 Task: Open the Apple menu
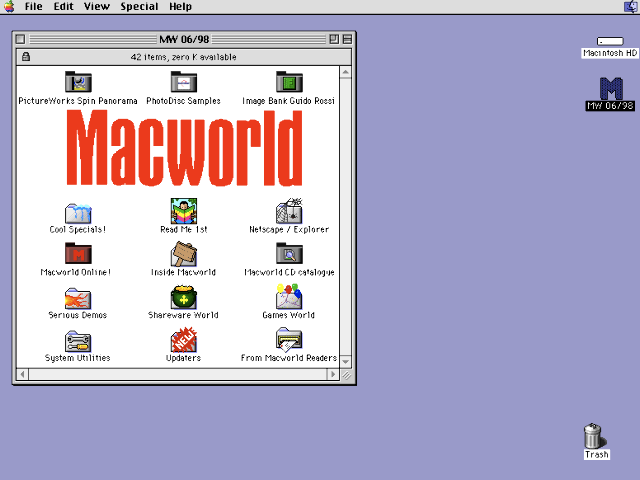9,7
